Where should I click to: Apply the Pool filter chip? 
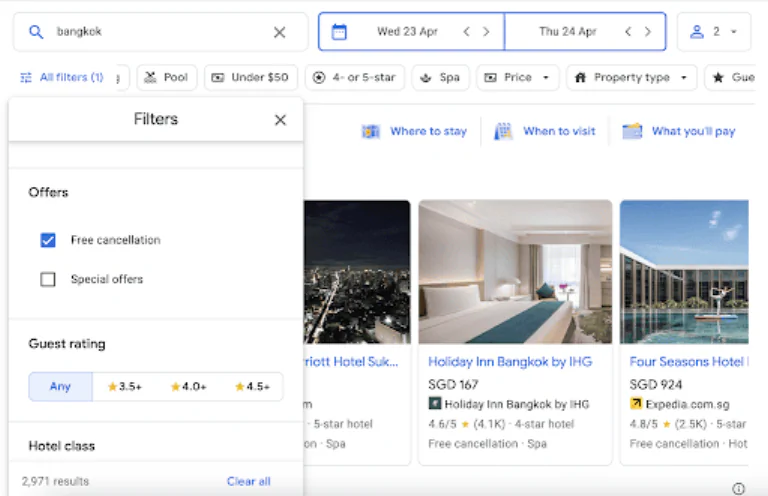point(166,77)
